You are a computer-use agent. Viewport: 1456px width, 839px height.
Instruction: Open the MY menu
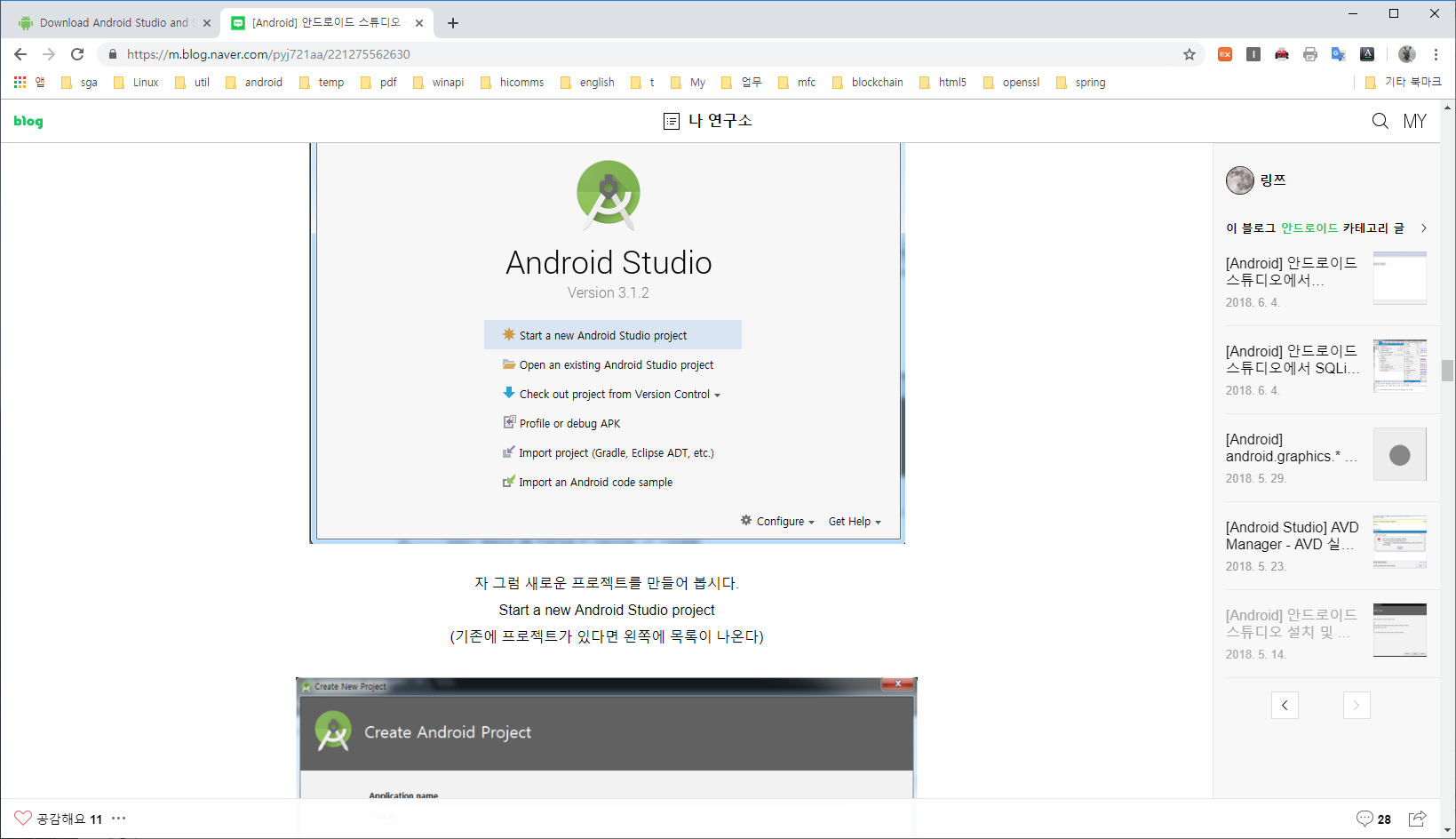click(x=1415, y=121)
